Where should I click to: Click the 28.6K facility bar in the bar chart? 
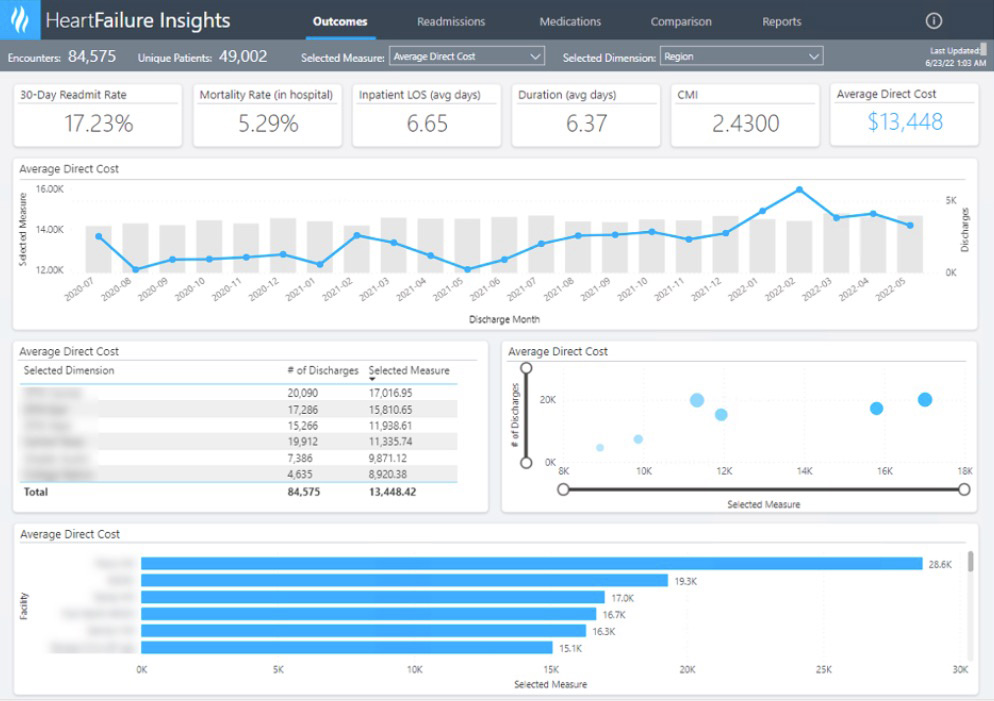coord(530,564)
